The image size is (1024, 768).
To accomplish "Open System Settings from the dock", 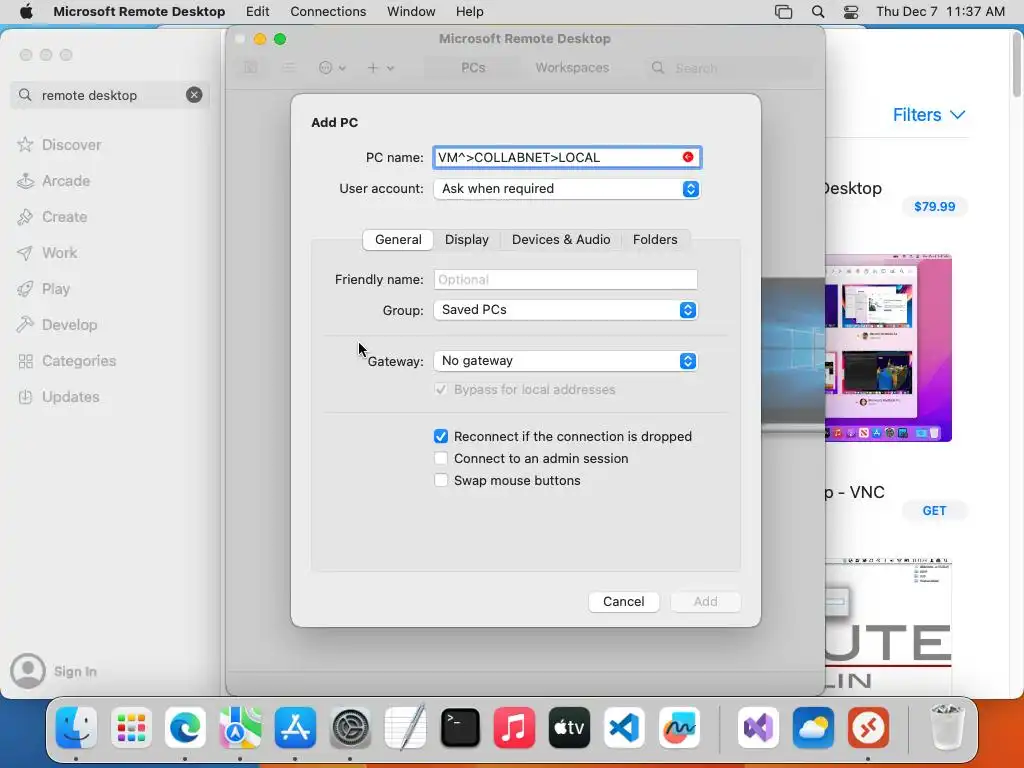I will [350, 728].
